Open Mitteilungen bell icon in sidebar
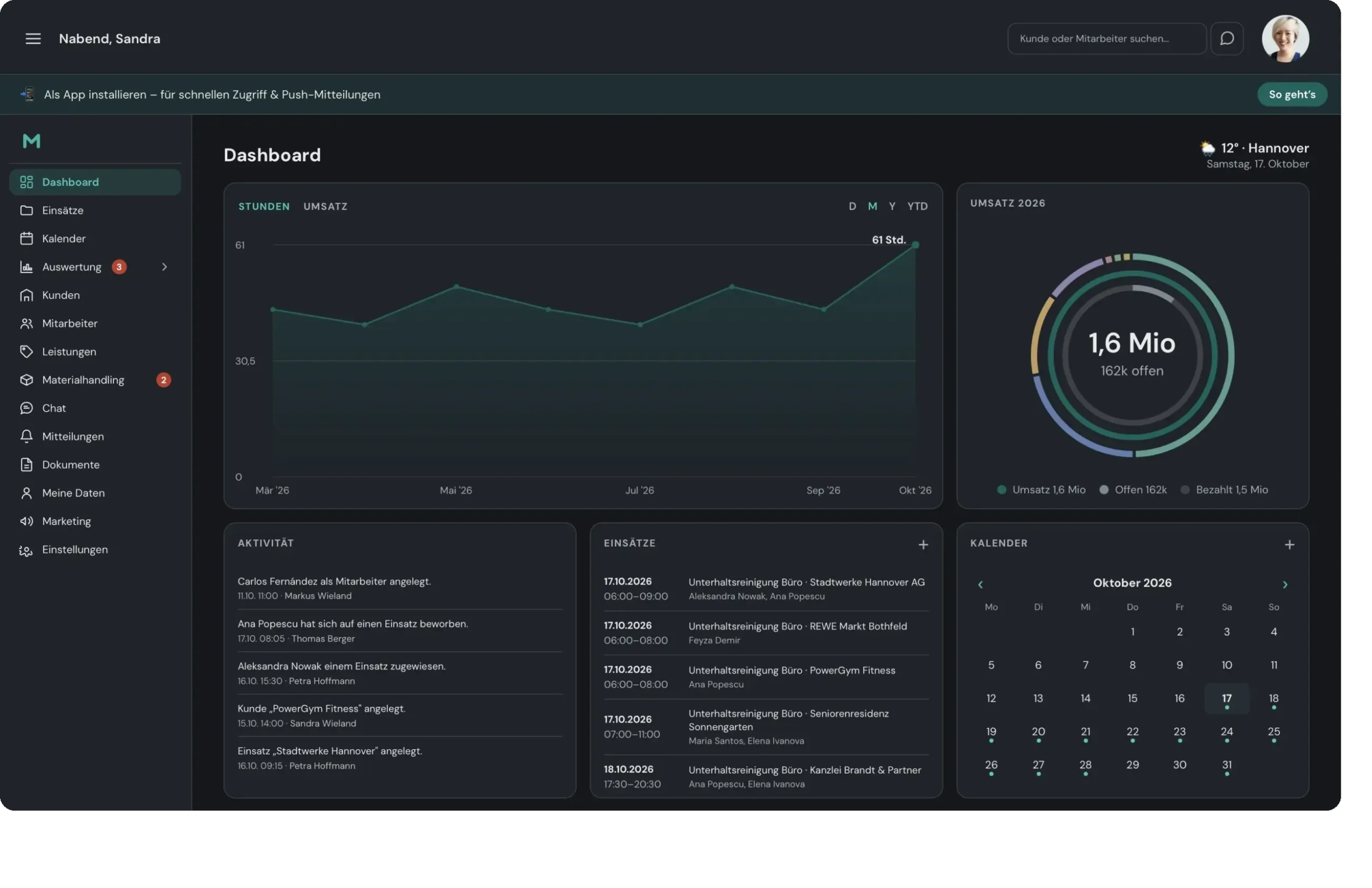This screenshot has height=888, width=1372. tap(26, 436)
